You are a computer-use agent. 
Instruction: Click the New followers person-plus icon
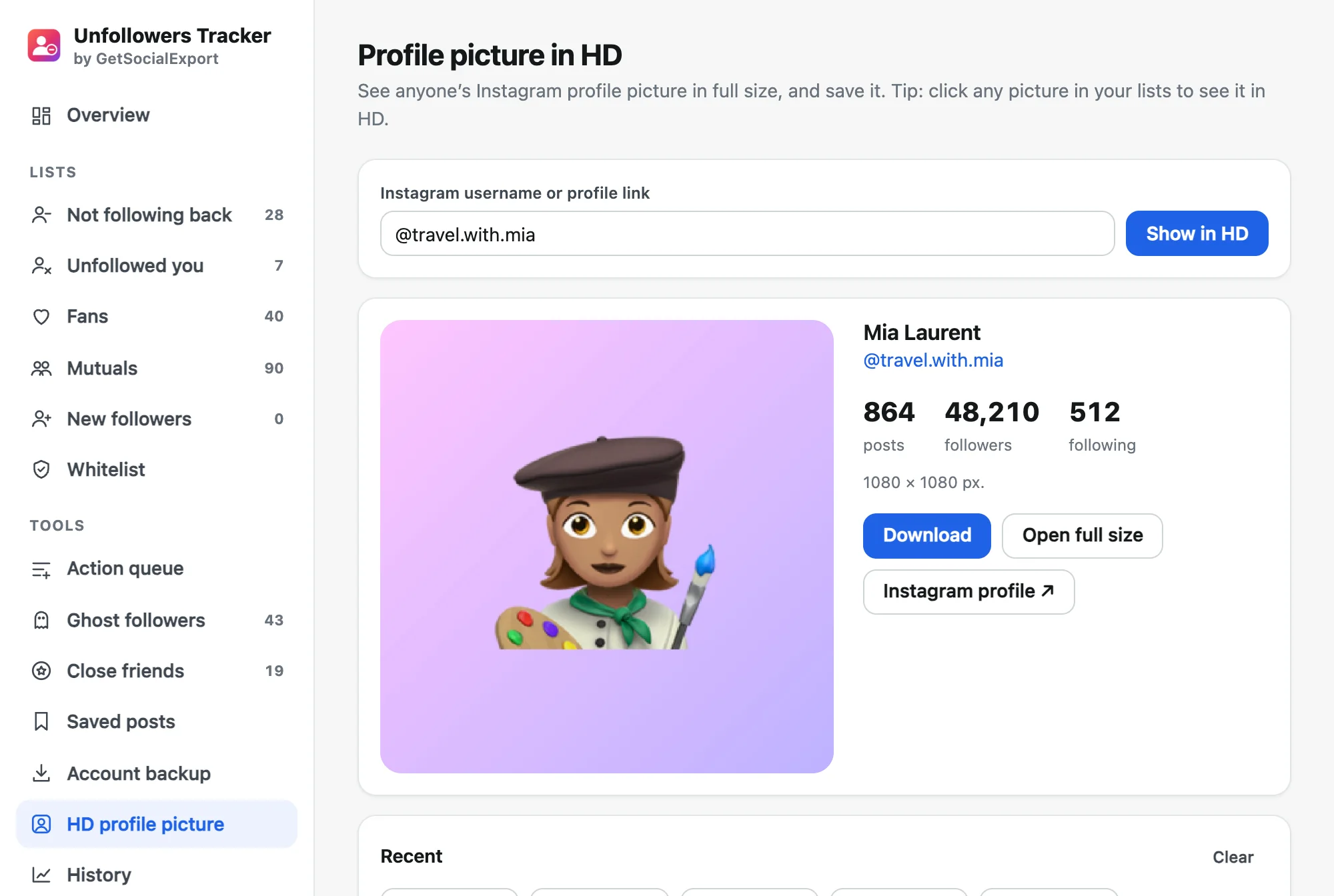[x=41, y=419]
